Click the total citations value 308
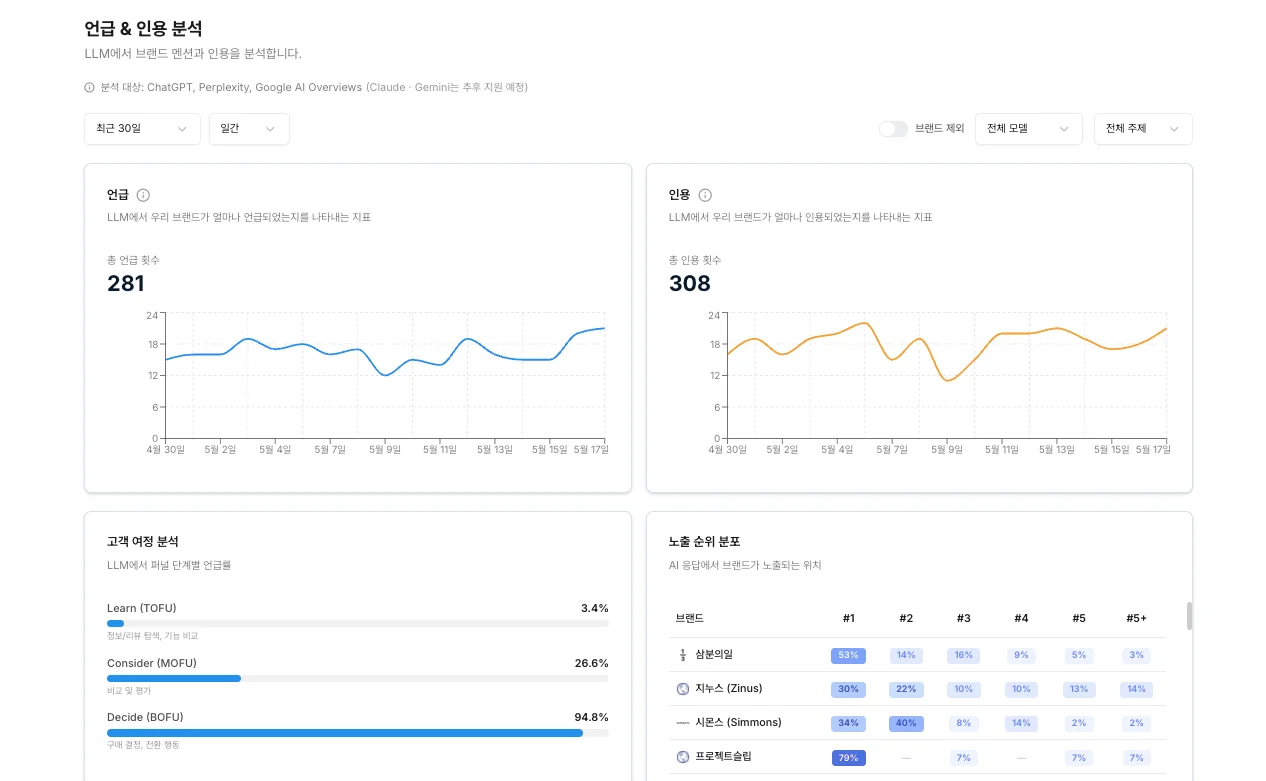Viewport: 1266px width, 781px height. point(690,284)
